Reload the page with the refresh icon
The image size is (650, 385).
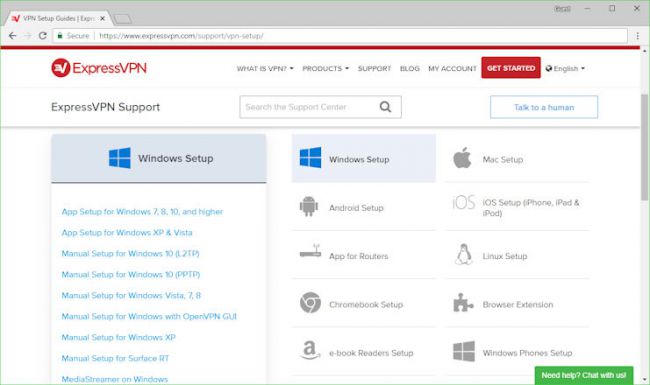pos(42,36)
